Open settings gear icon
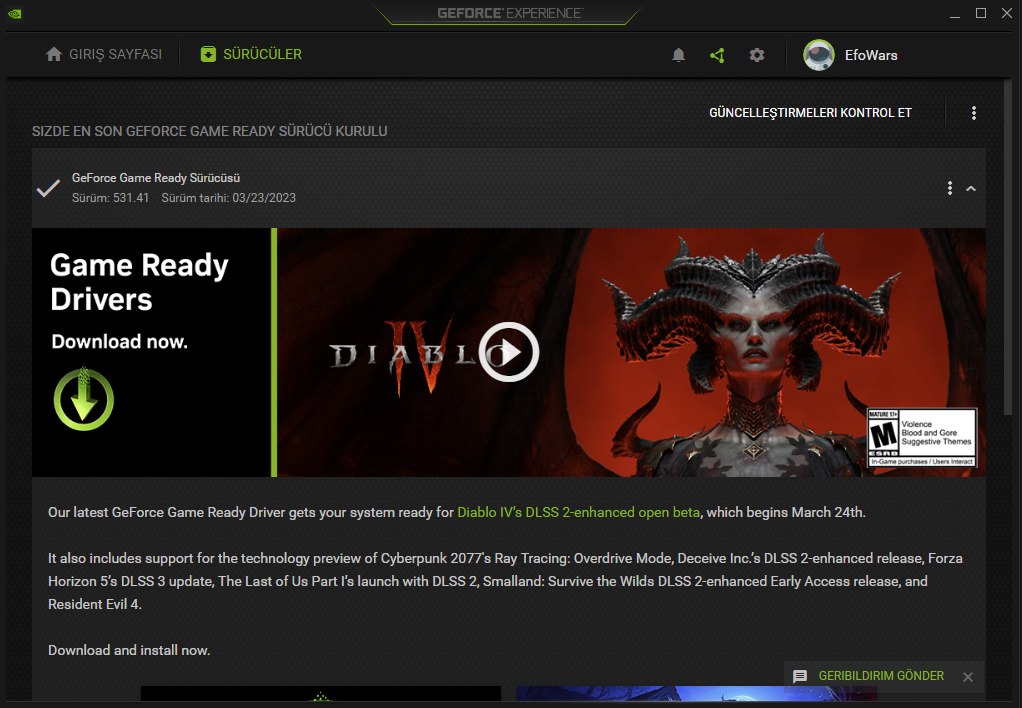The image size is (1022, 708). 757,55
